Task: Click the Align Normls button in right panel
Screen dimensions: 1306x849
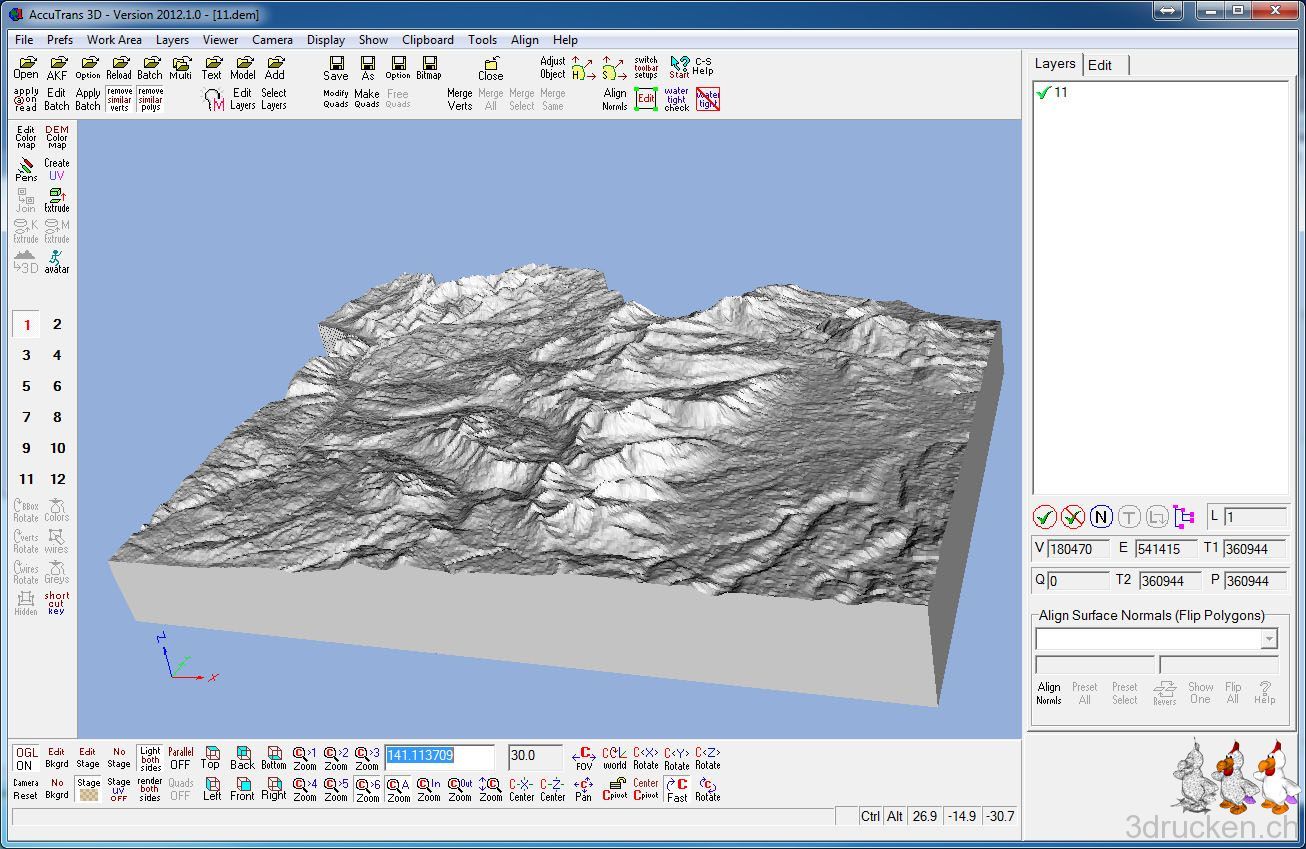Action: coord(1049,693)
